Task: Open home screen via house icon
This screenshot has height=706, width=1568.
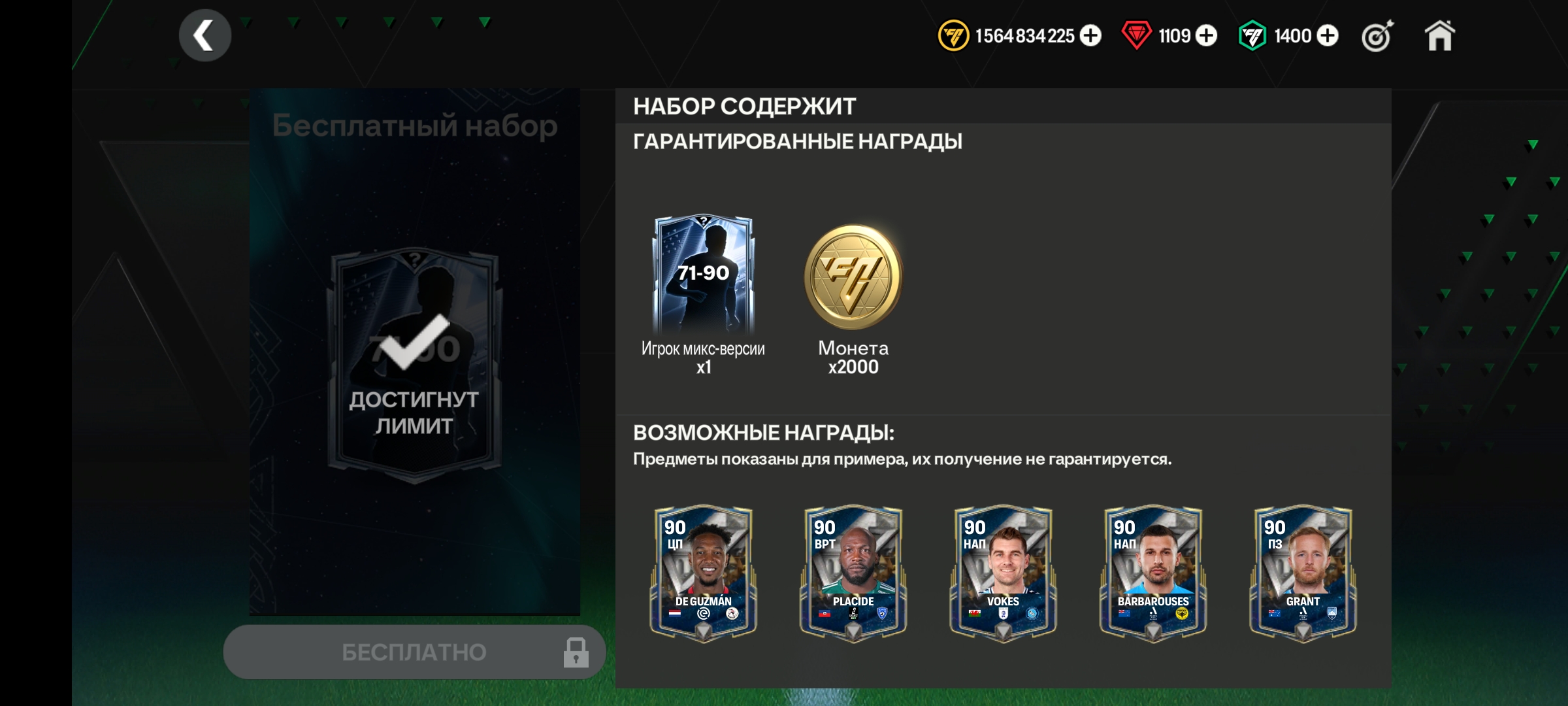Action: pyautogui.click(x=1439, y=35)
